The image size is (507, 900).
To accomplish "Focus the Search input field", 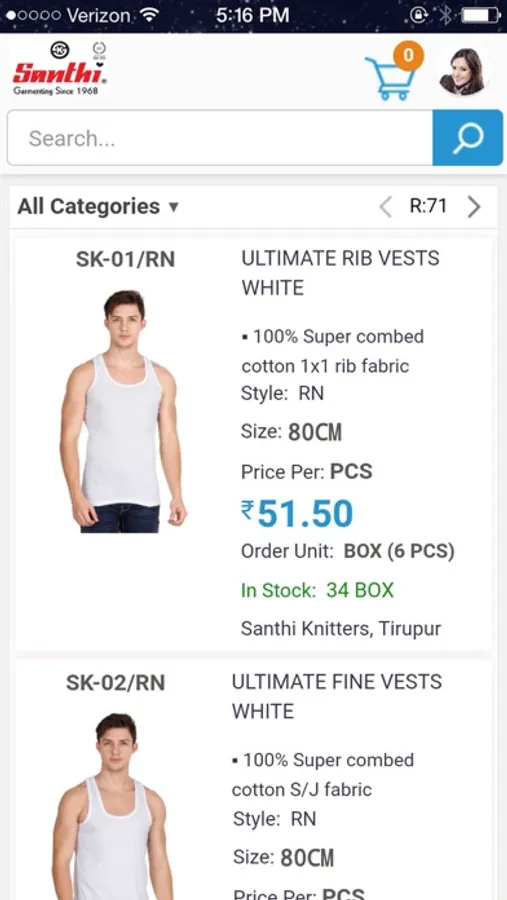I will click(220, 138).
